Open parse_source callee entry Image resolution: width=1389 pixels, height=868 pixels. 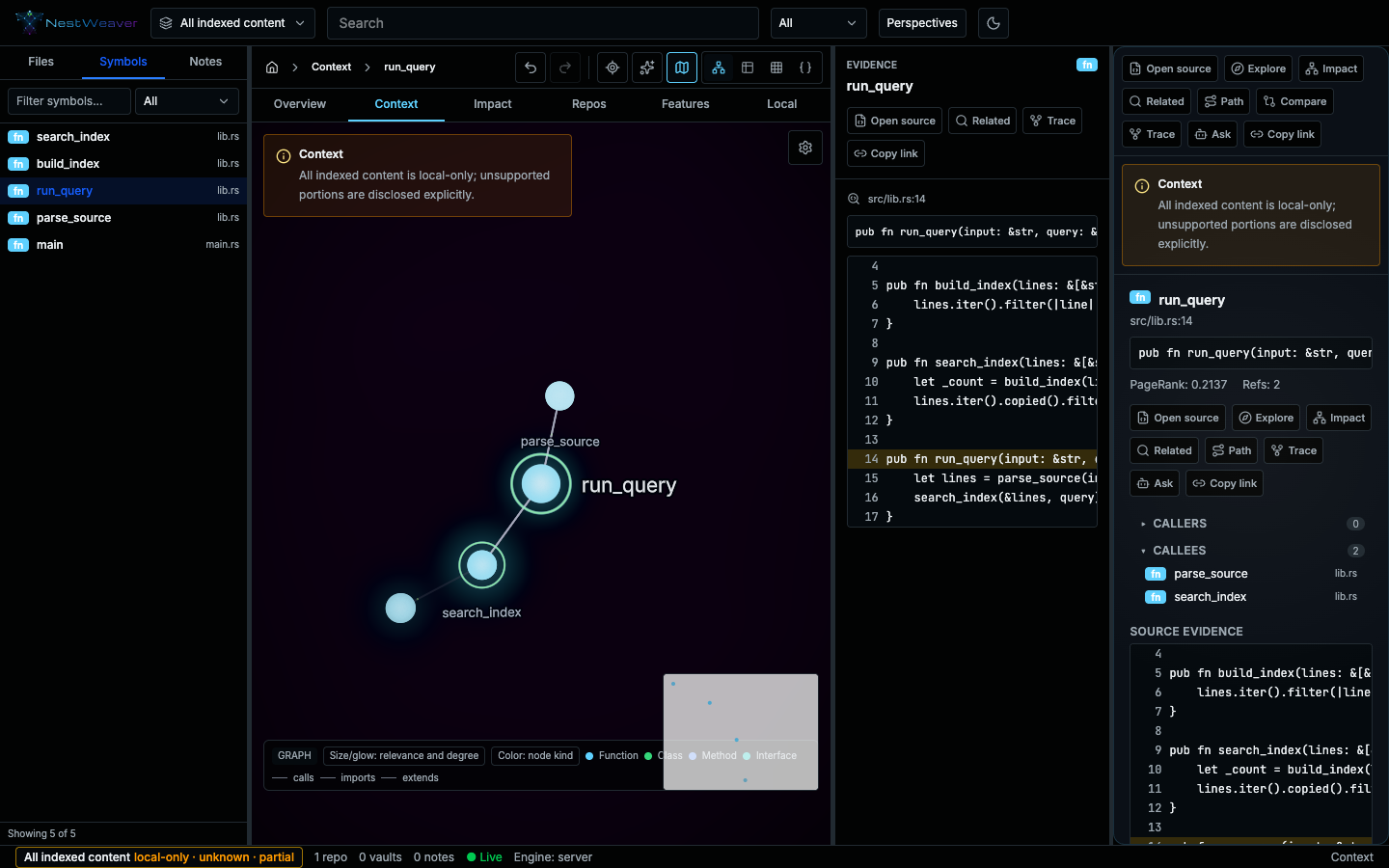[x=1250, y=574]
